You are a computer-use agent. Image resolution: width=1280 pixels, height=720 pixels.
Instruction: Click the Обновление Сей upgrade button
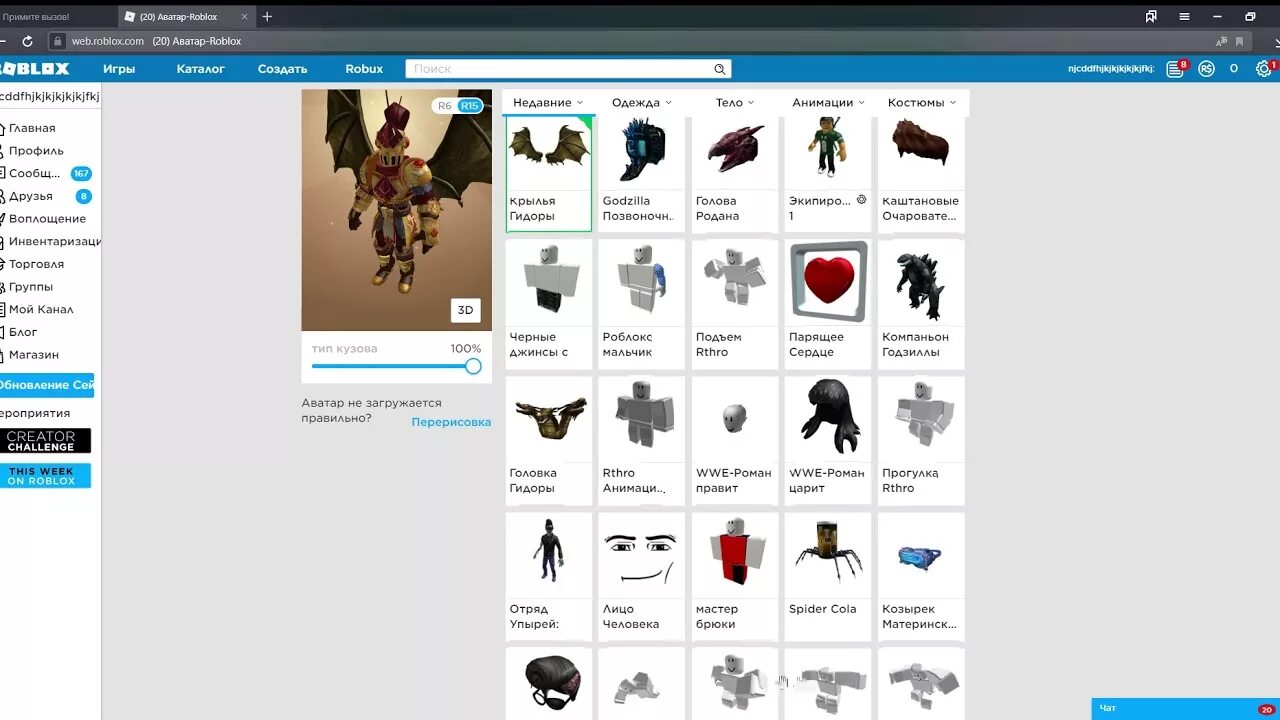pos(46,385)
